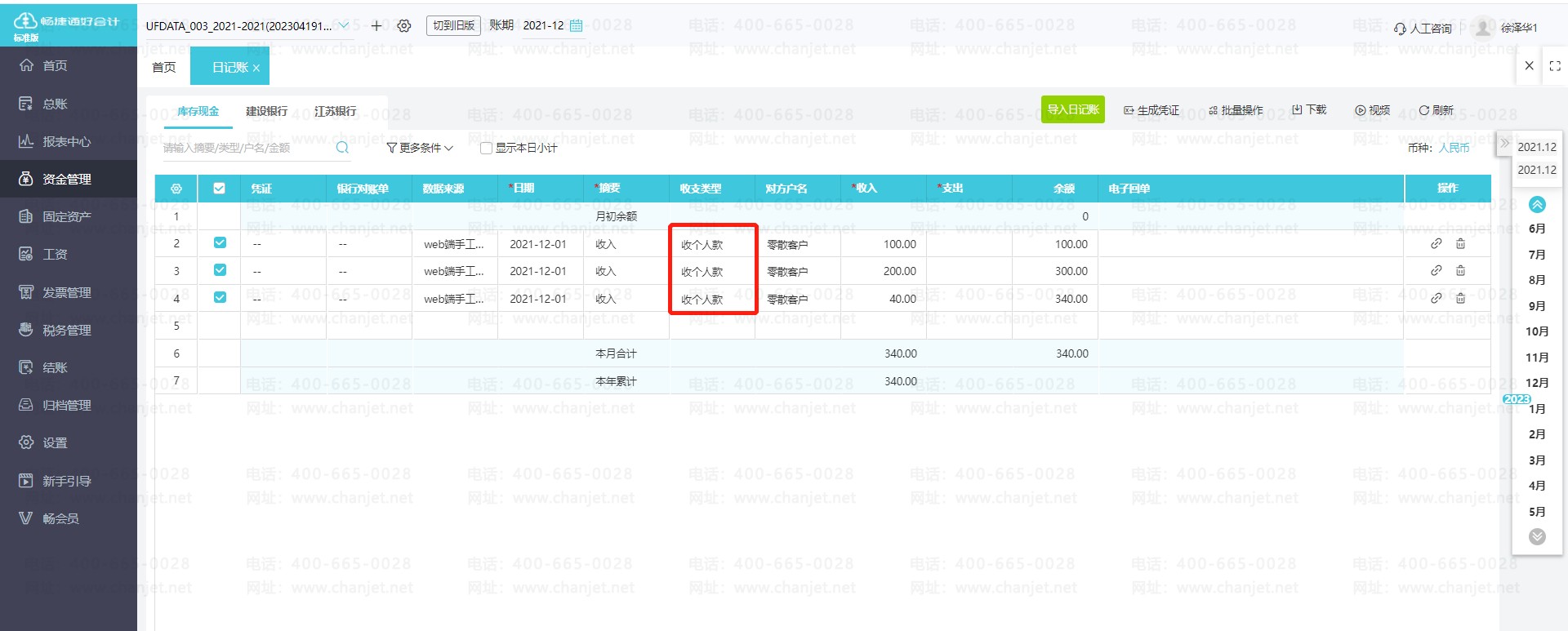This screenshot has height=631, width=1568.
Task: Delete row 3 using the trash icon
Action: click(x=1460, y=271)
